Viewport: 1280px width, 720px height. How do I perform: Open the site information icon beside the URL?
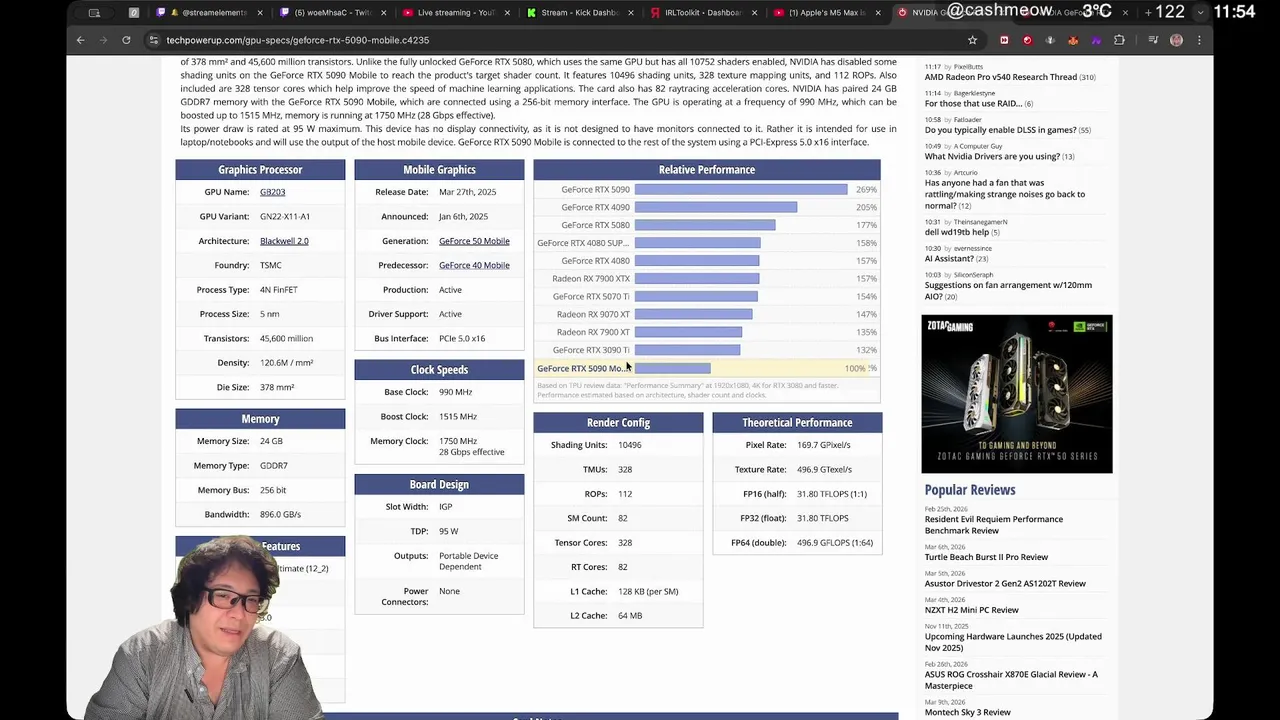pos(153,40)
